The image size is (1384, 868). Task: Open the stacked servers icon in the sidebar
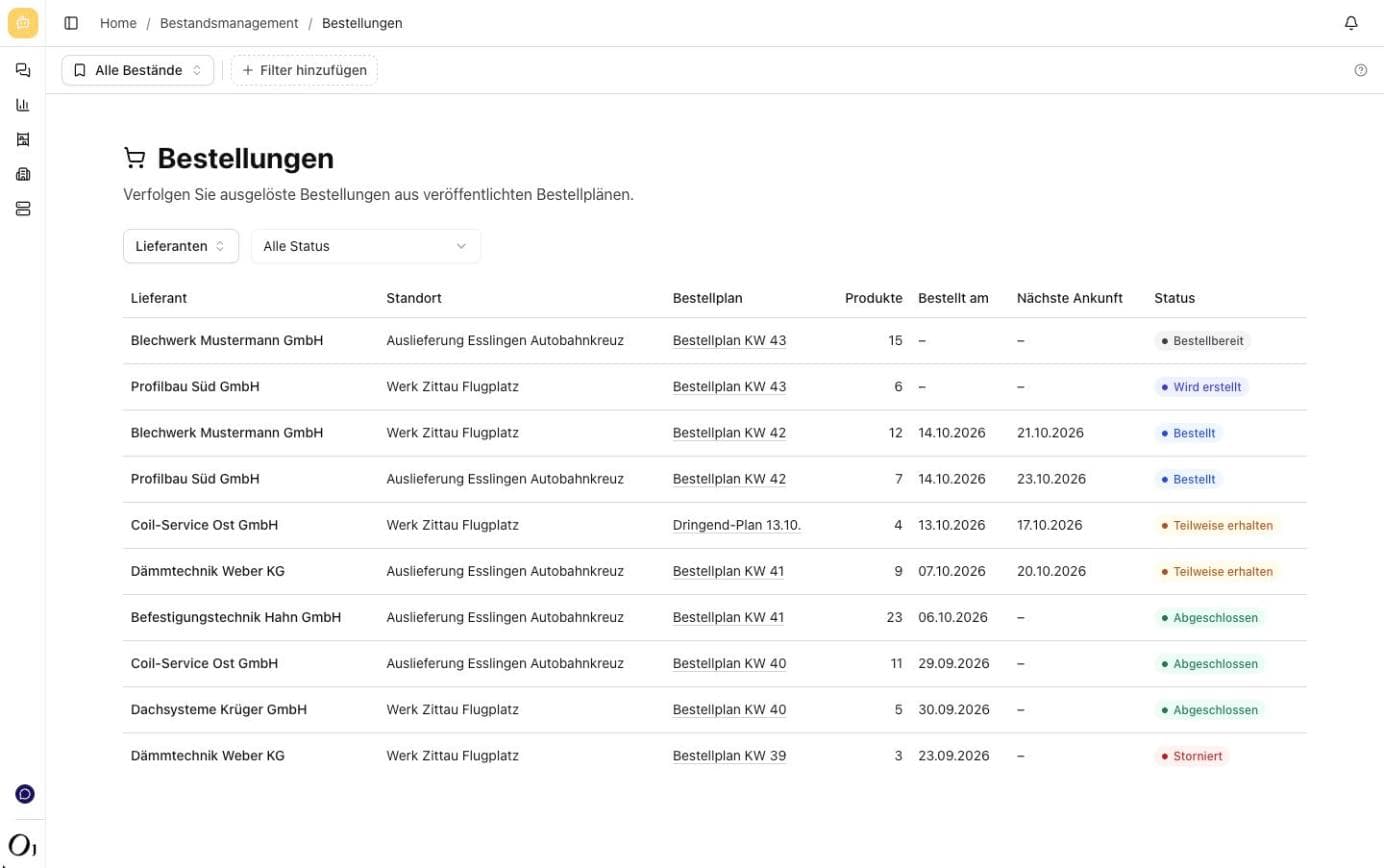[x=23, y=209]
